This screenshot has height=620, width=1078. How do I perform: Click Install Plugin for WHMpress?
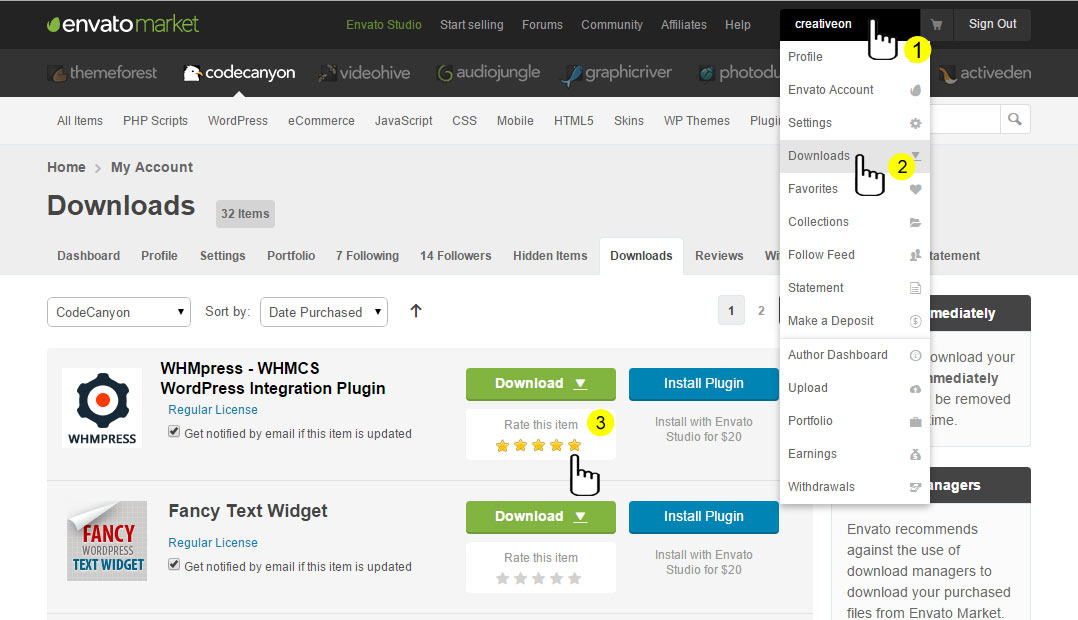703,384
